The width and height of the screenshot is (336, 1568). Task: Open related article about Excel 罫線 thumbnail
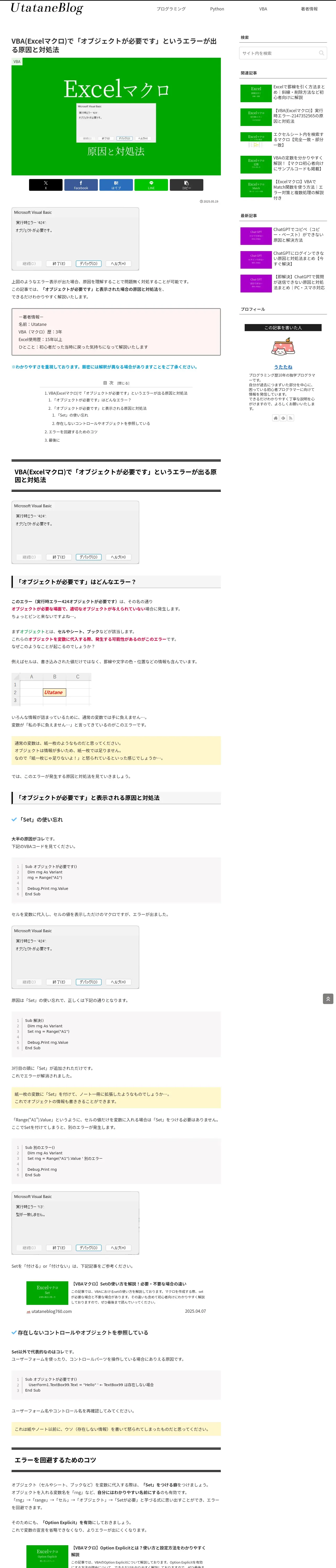point(256,93)
